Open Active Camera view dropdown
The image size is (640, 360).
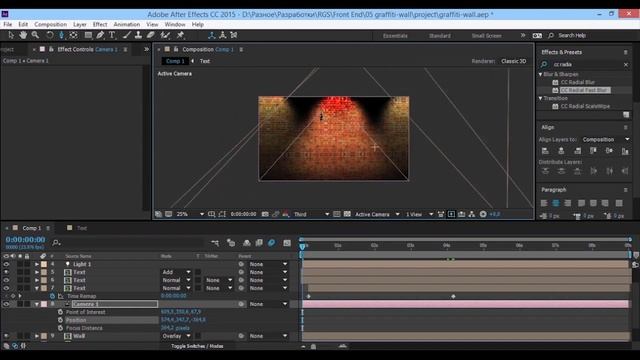pyautogui.click(x=377, y=214)
